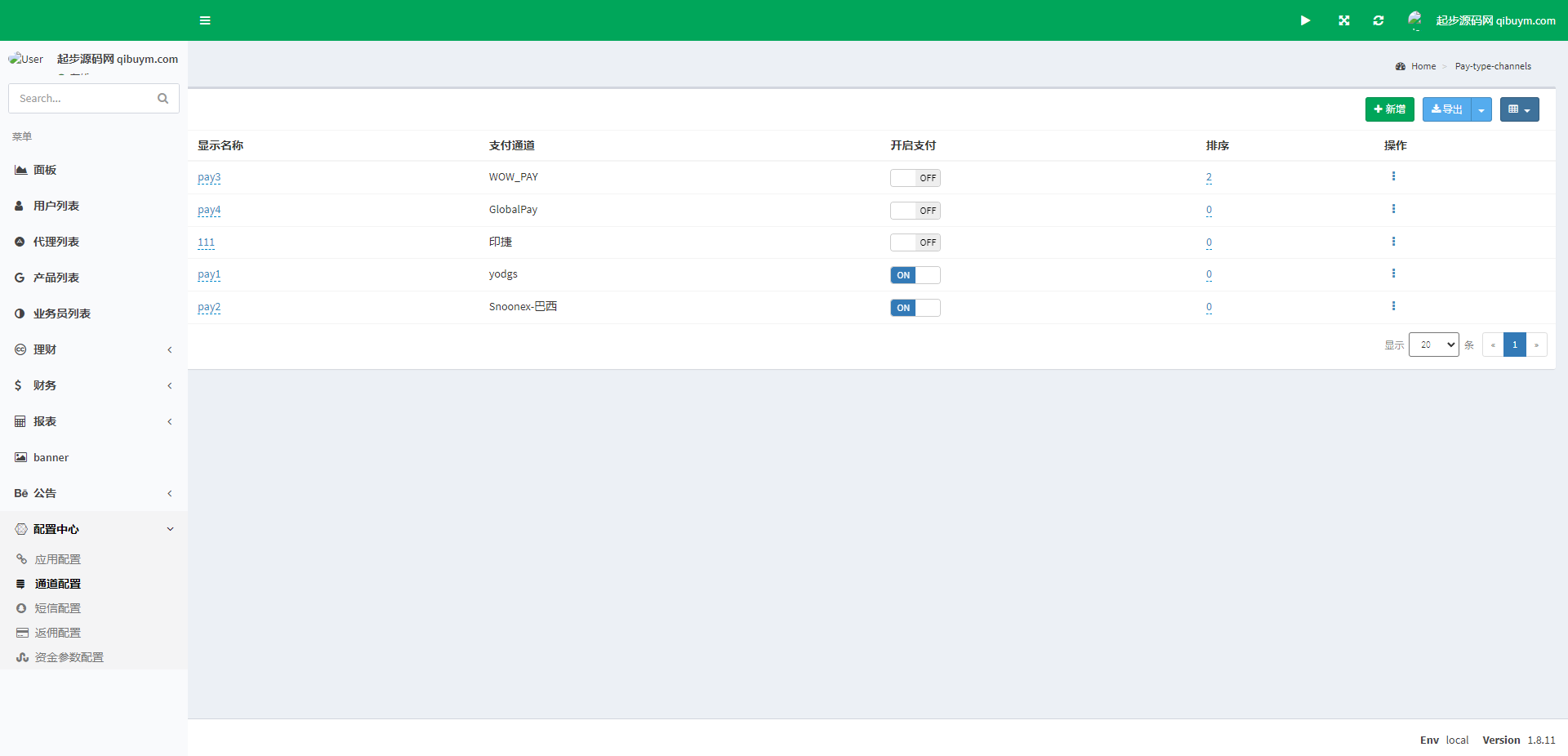Enable payment toggle for WOW_PAY

[915, 178]
